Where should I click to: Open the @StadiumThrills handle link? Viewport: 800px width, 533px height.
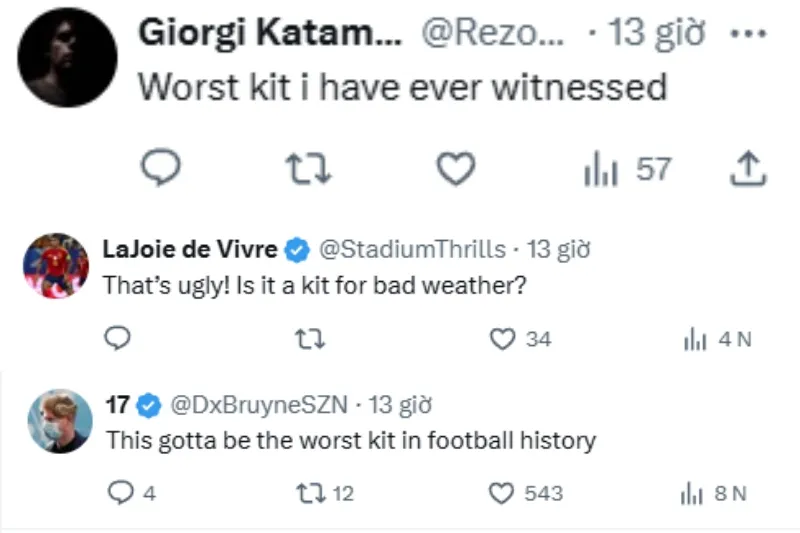coord(412,249)
